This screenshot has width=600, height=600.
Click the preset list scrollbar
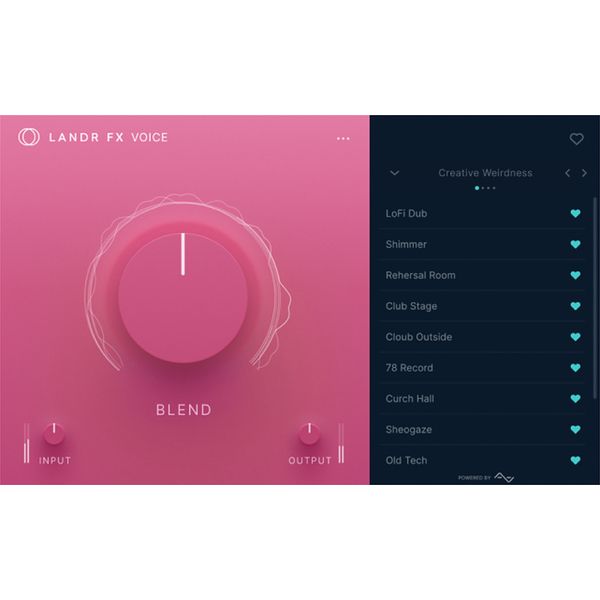595,298
